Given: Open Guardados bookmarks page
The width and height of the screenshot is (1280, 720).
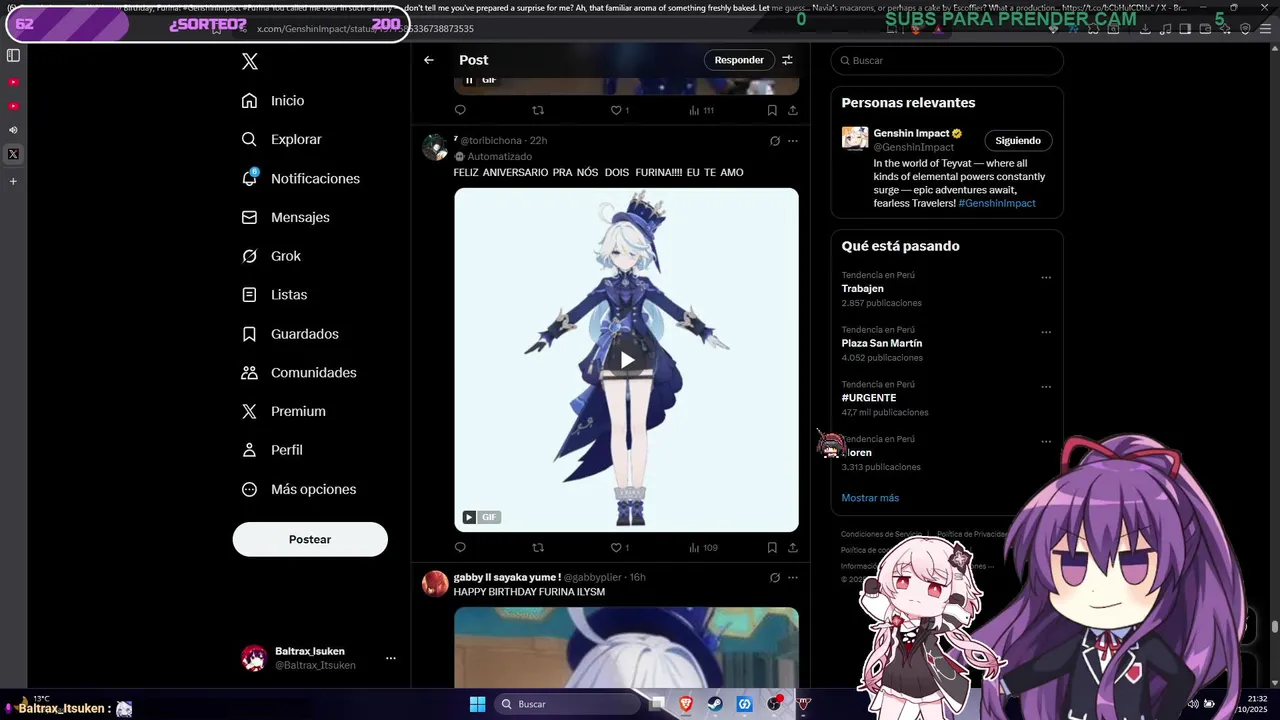Looking at the screenshot, I should click(x=290, y=334).
